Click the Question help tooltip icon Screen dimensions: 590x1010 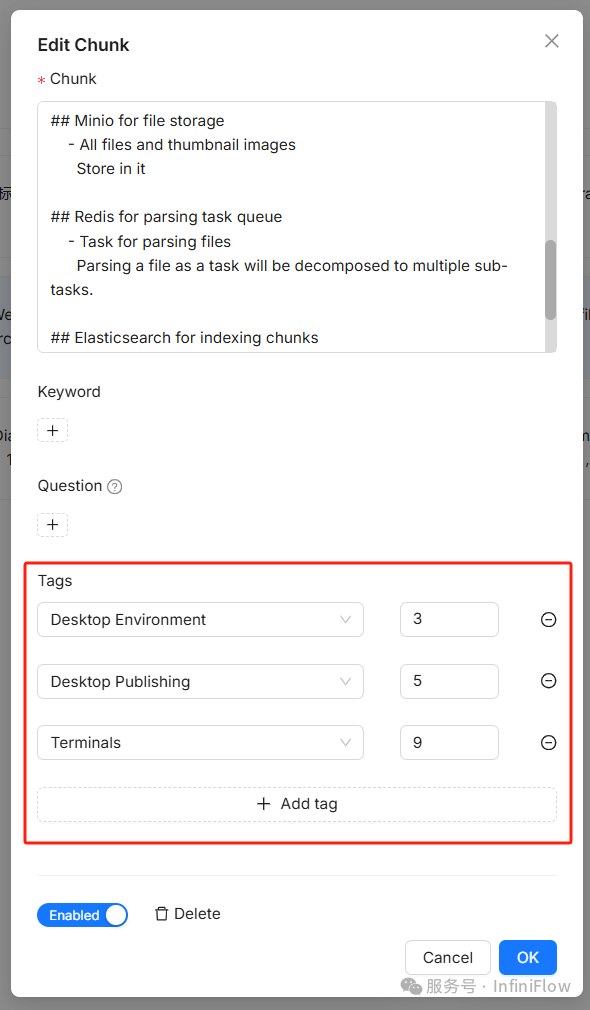[115, 487]
